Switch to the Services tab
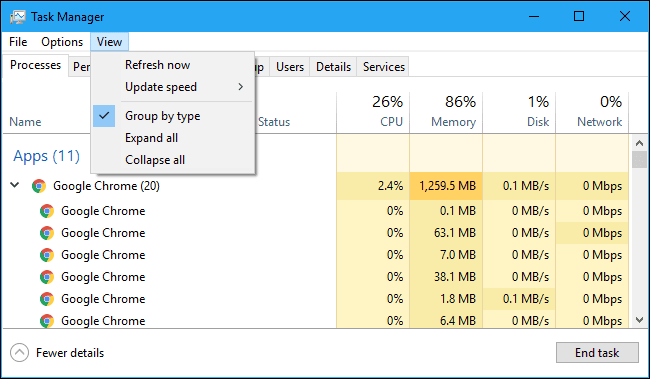Screen dimensions: 650x379 (384, 67)
